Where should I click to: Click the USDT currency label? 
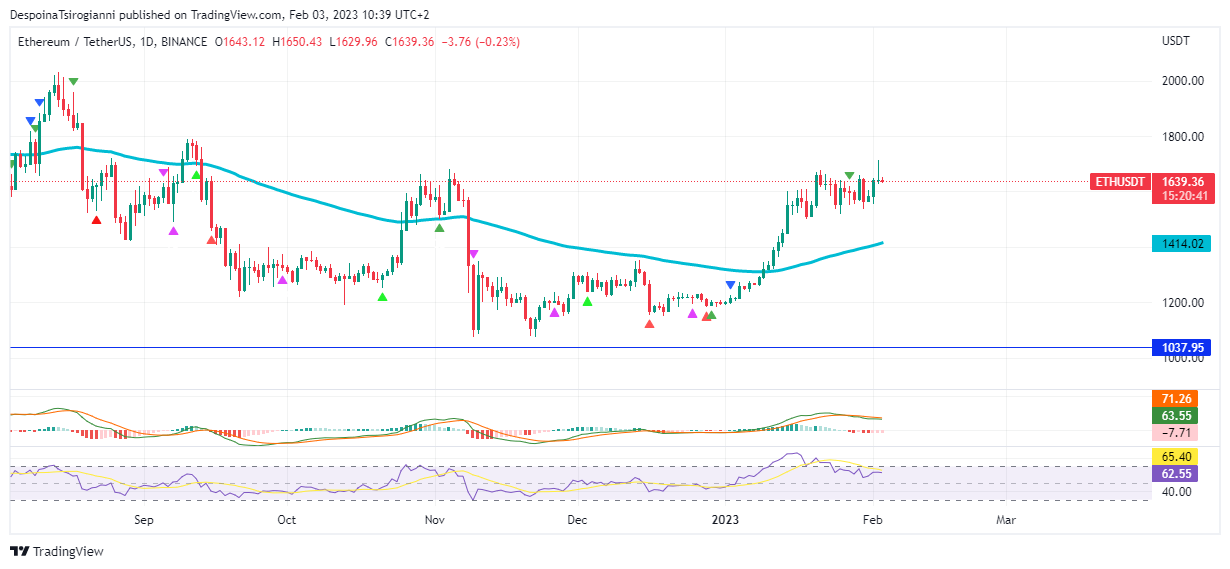pos(1175,41)
